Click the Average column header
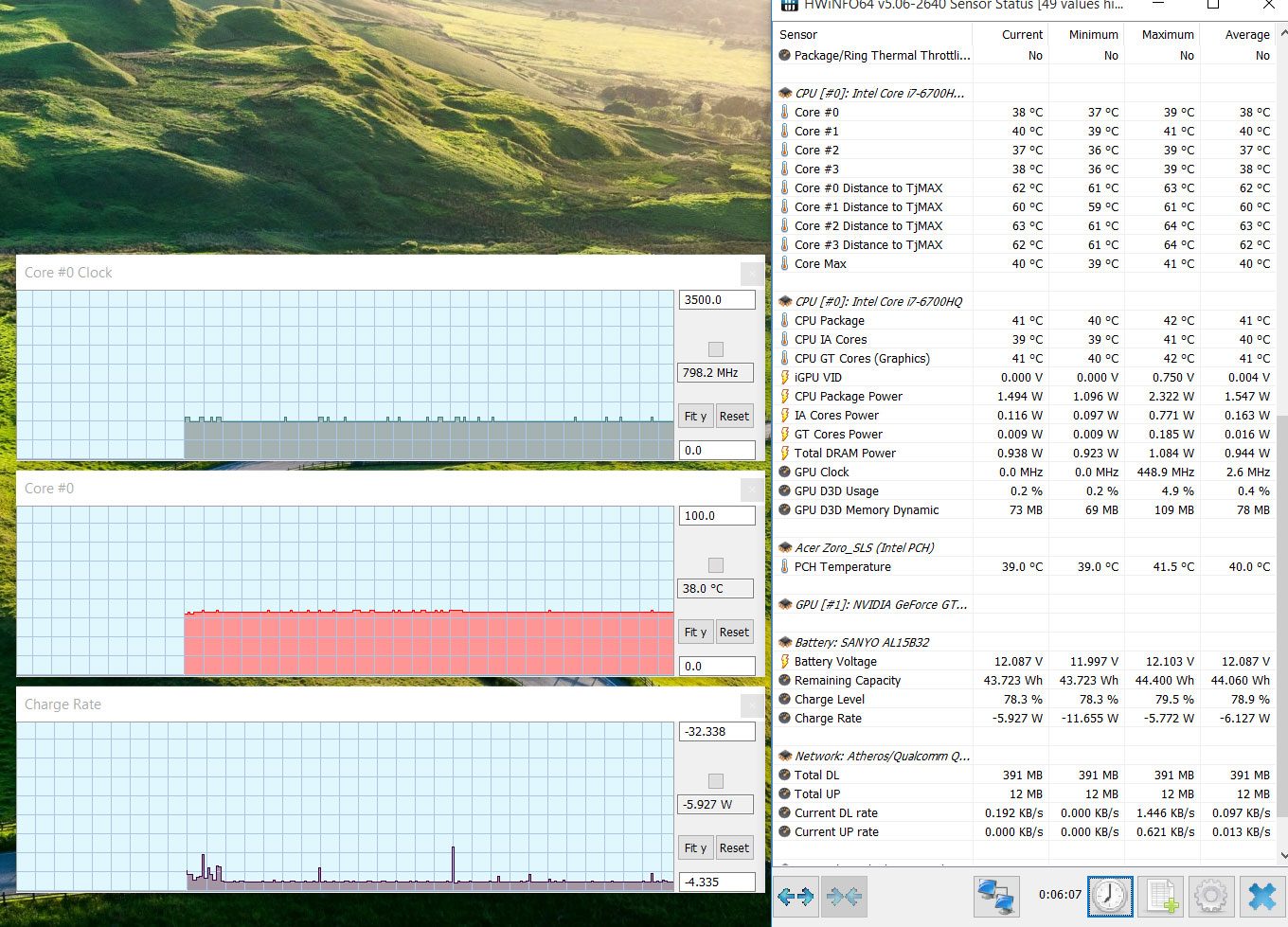 (x=1237, y=34)
